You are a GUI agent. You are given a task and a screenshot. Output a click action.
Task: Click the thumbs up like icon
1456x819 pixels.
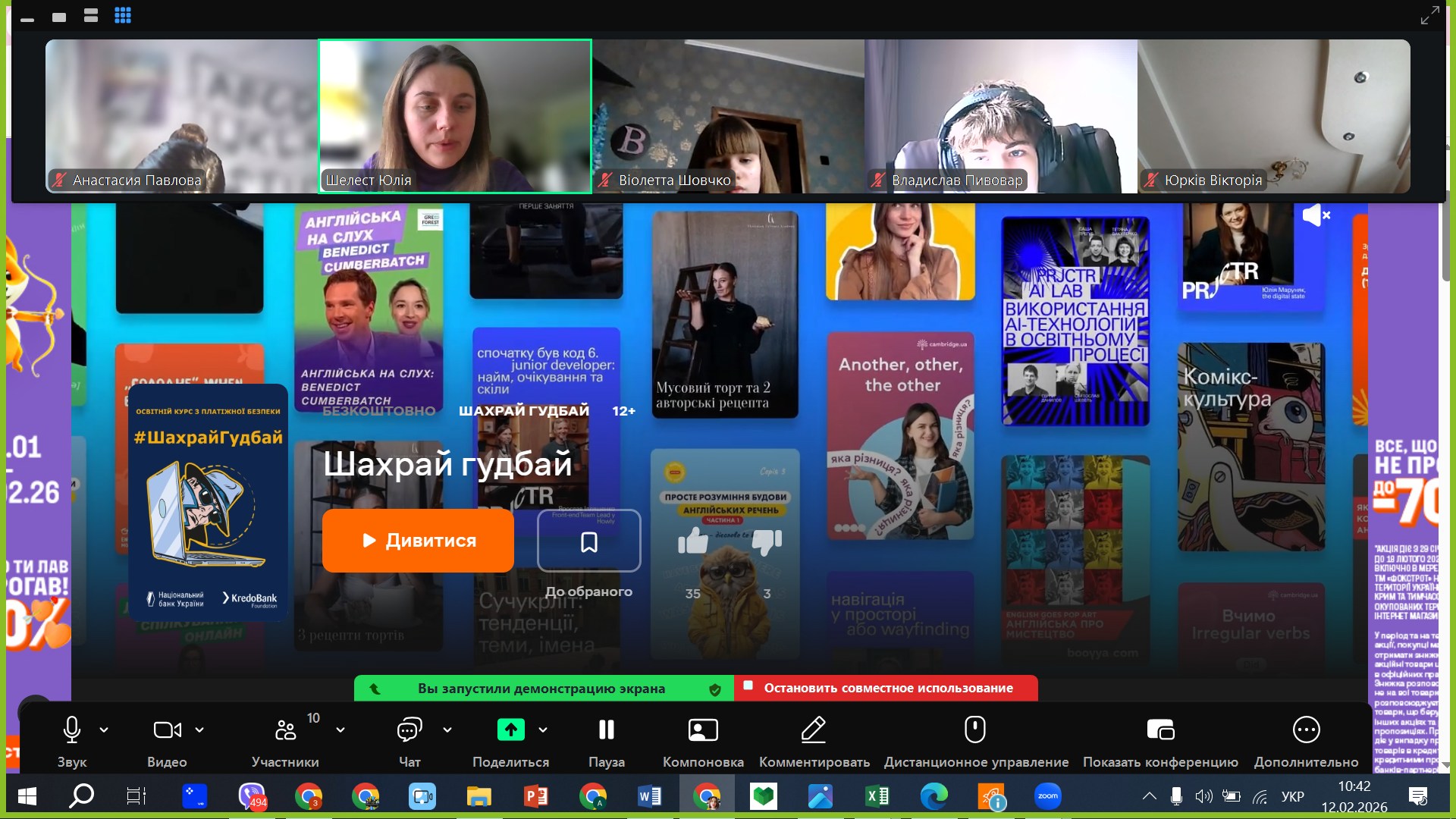click(692, 541)
